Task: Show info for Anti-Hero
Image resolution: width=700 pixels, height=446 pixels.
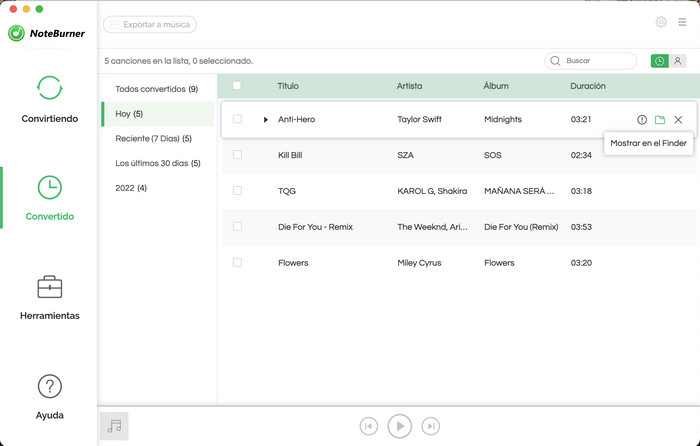Action: point(642,120)
